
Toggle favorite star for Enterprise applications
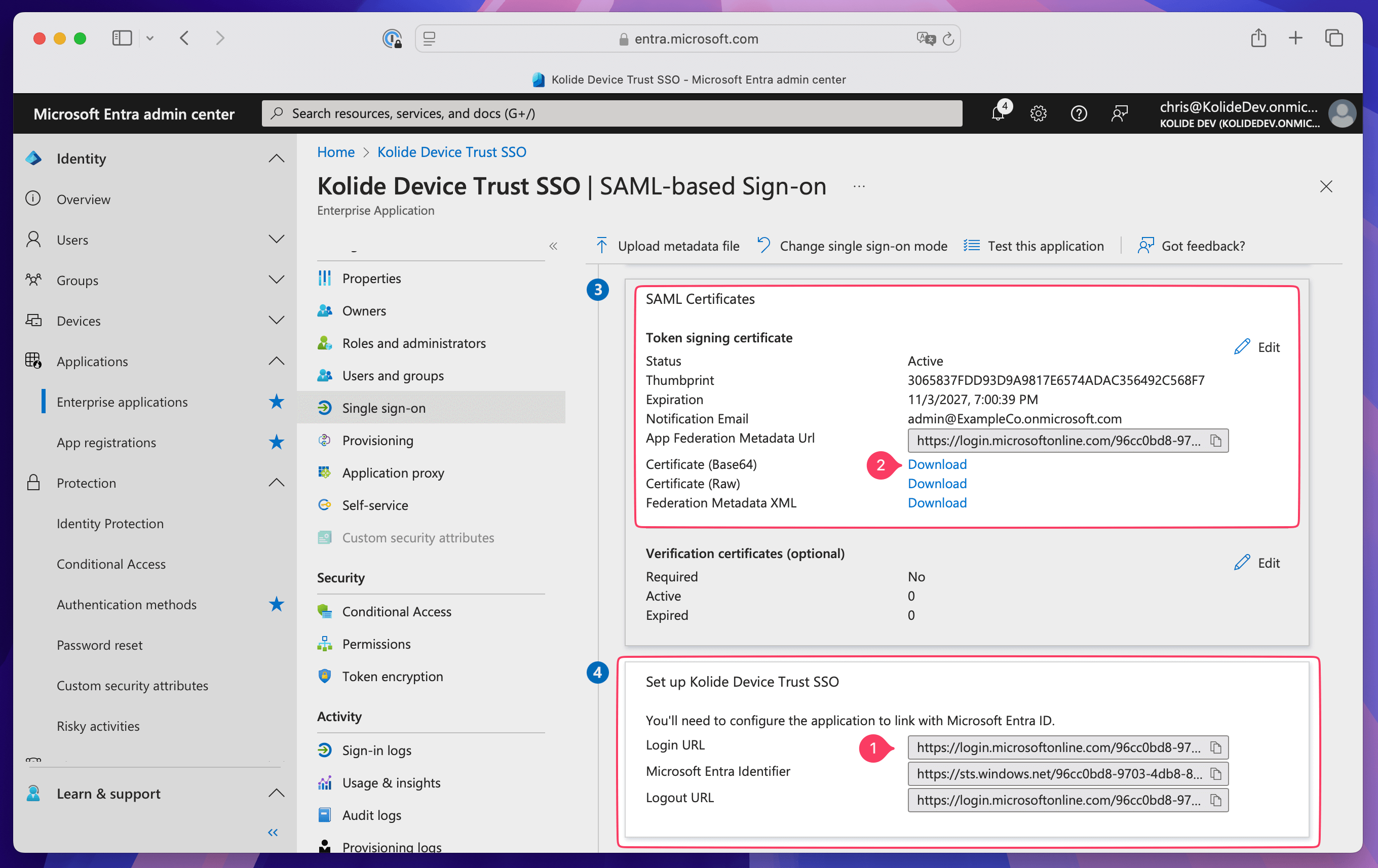[277, 402]
